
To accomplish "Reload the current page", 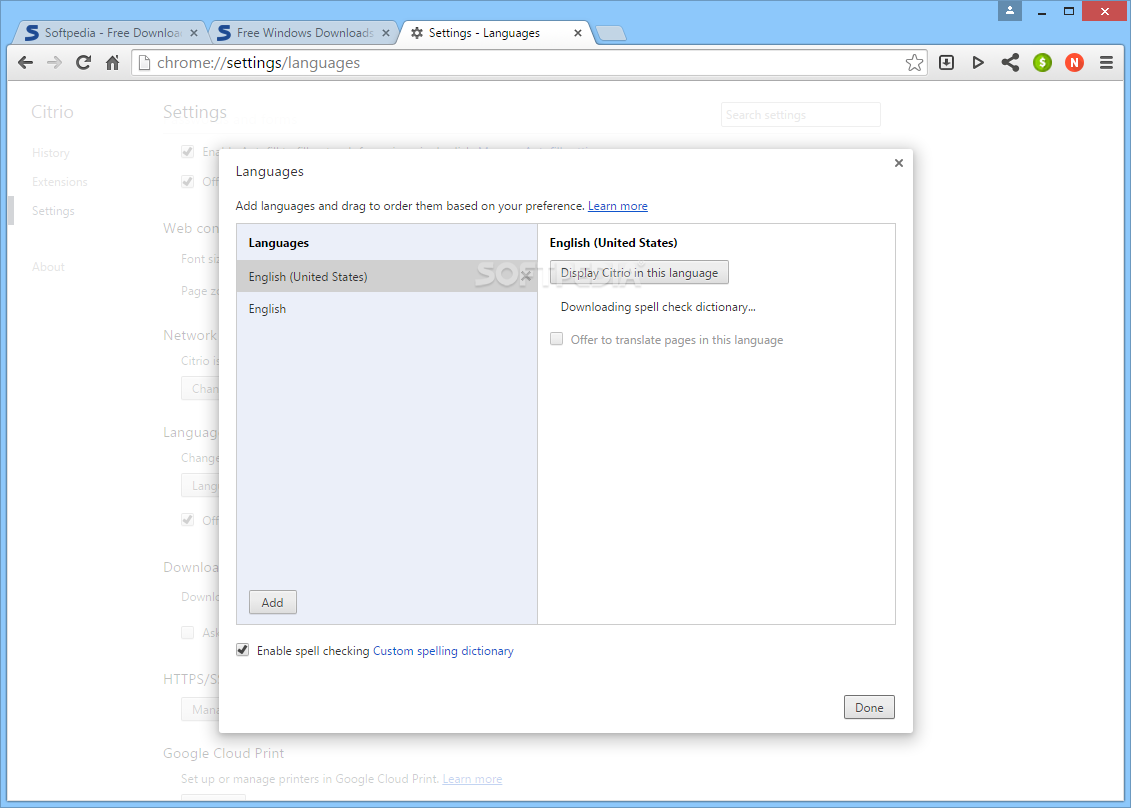I will [x=84, y=63].
